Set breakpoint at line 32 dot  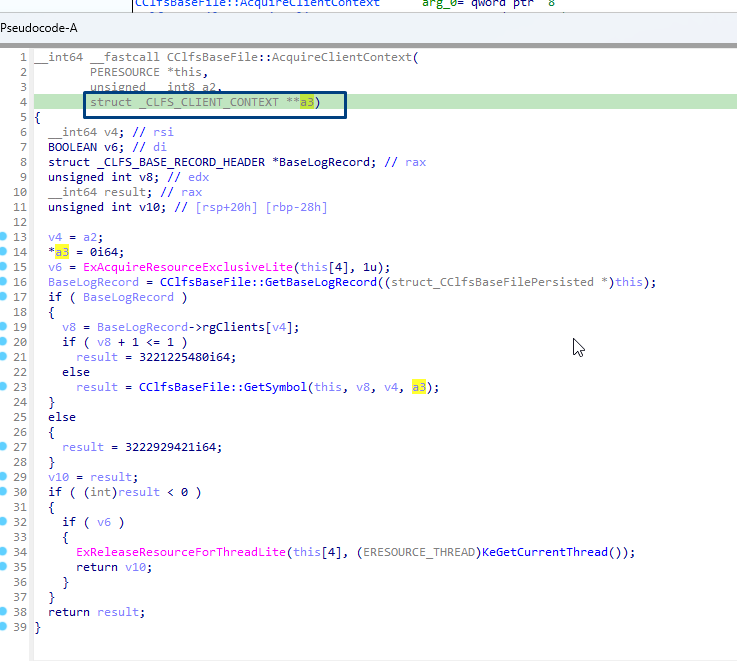click(x=3, y=521)
